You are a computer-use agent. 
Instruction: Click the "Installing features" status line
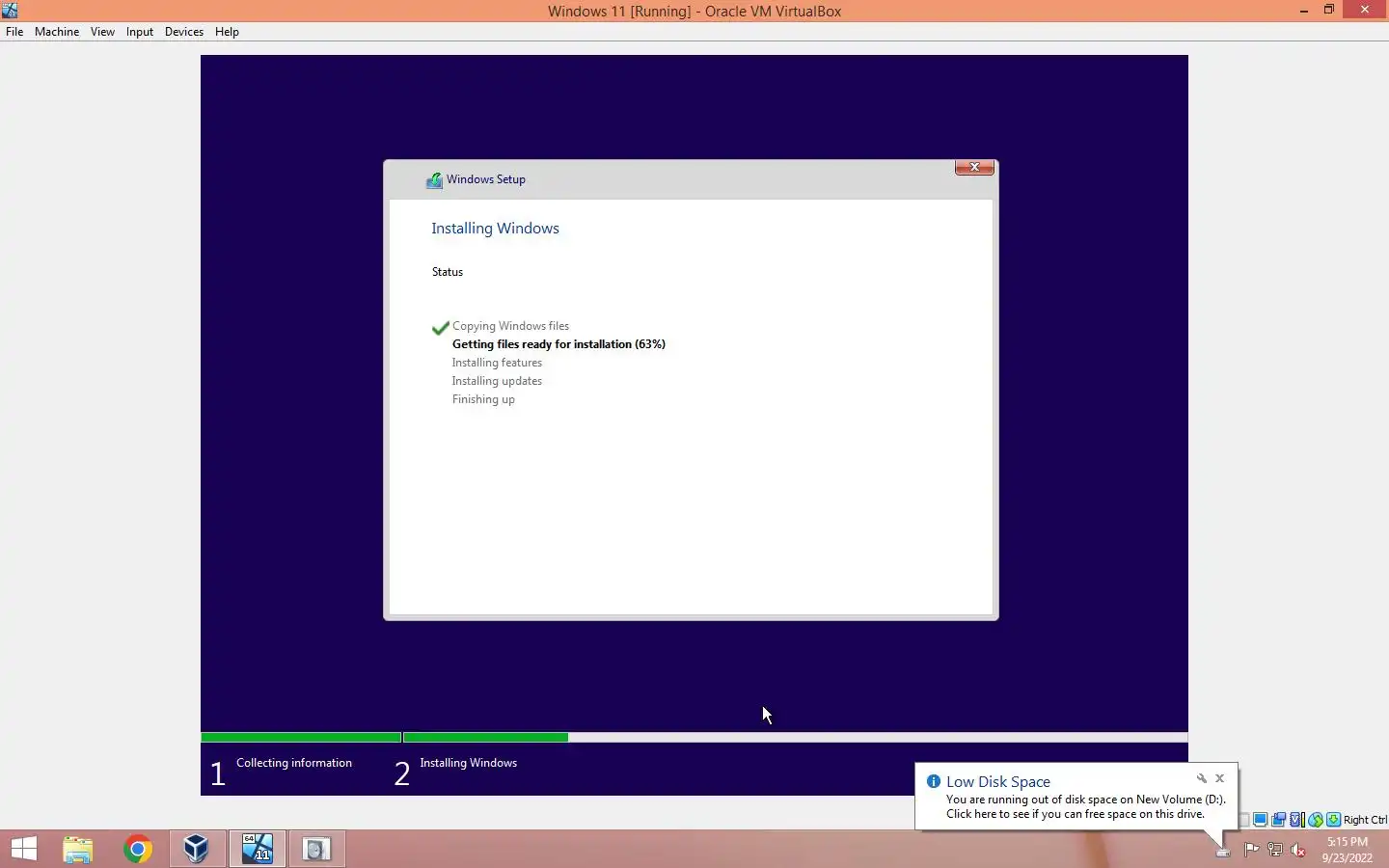tap(497, 363)
